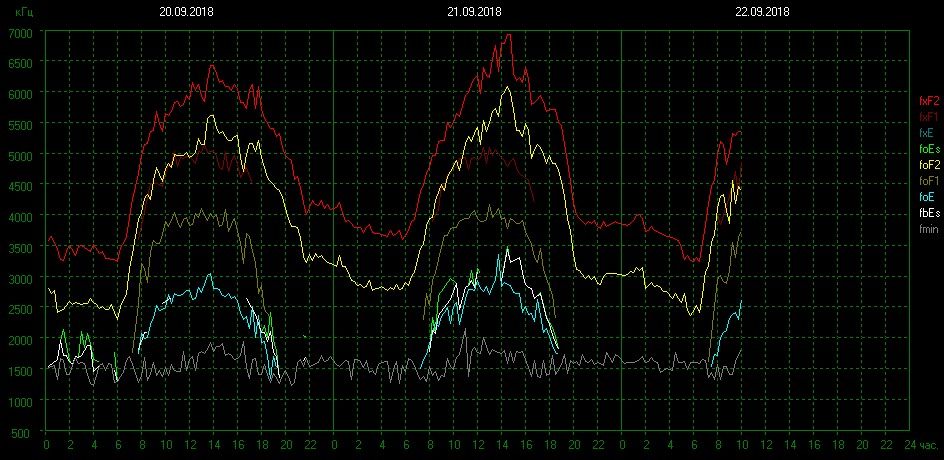Select the yellow foF2 legend label
The height and width of the screenshot is (460, 944).
click(928, 164)
